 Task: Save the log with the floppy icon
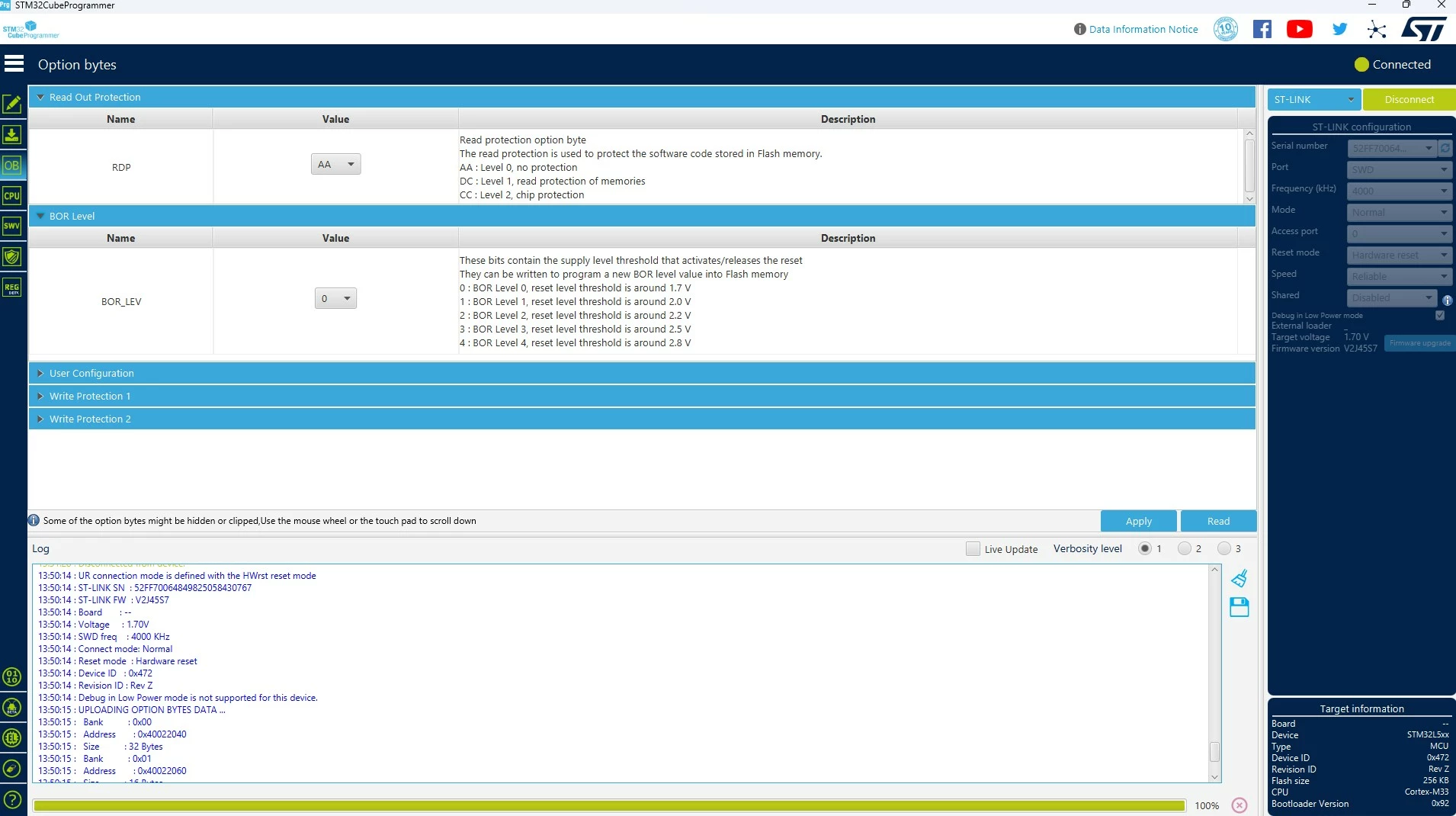tap(1240, 607)
